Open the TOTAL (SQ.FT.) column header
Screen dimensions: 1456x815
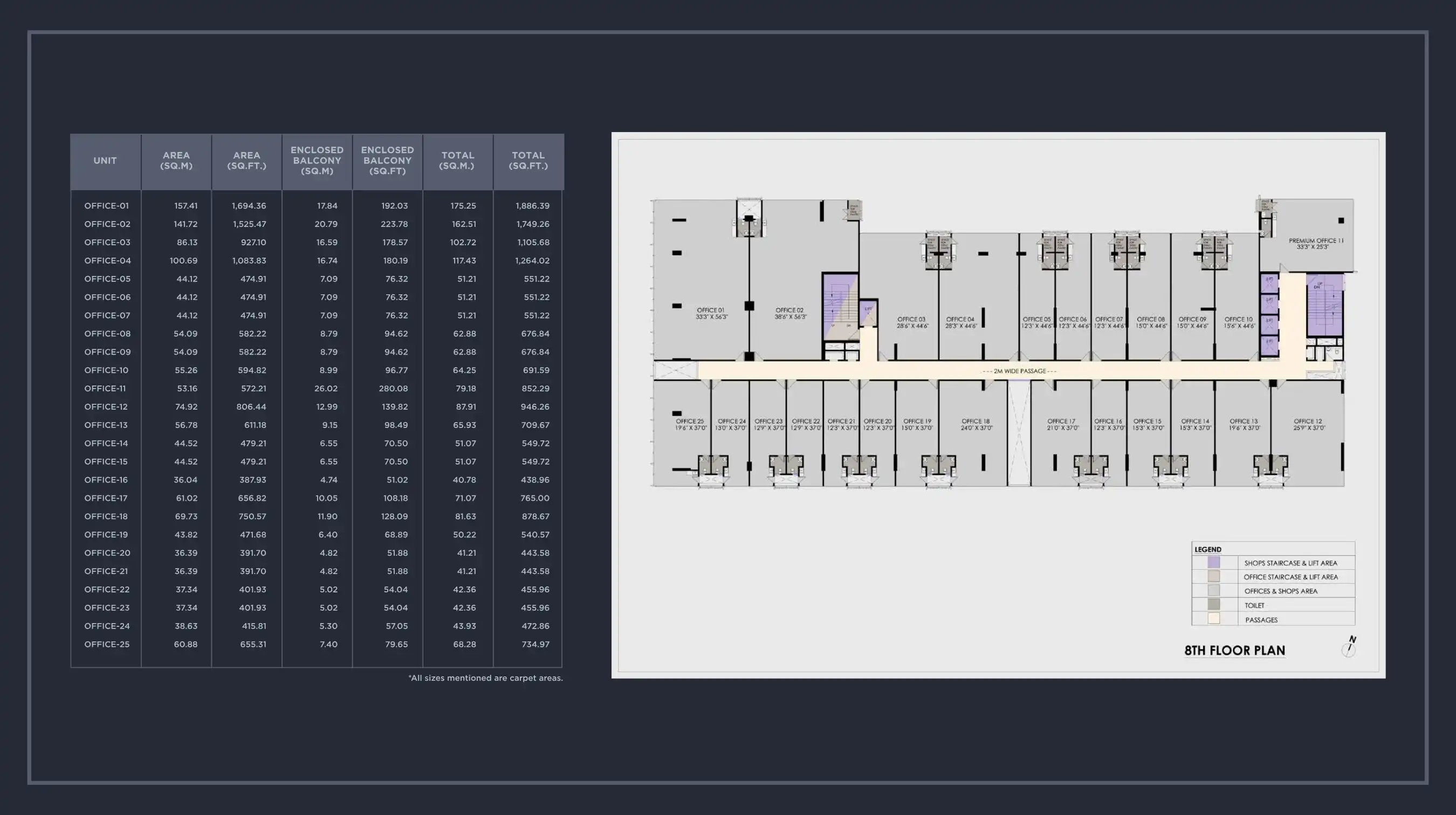528,161
